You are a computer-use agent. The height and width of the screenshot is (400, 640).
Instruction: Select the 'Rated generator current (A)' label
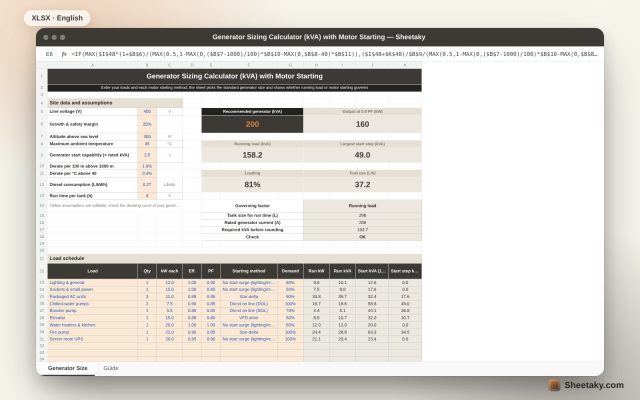pyautogui.click(x=252, y=222)
